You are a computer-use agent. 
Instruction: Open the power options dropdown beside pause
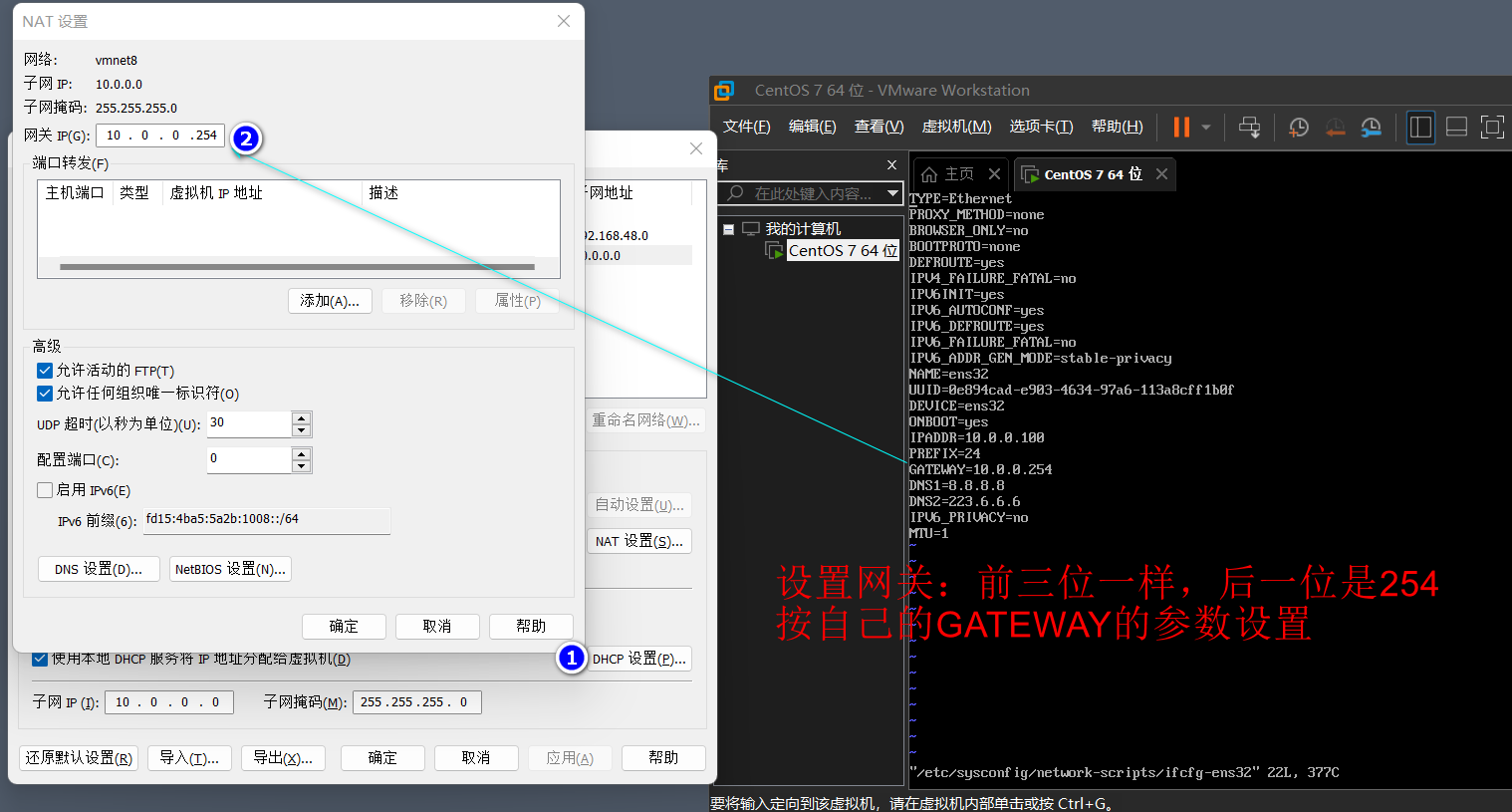pyautogui.click(x=1206, y=128)
